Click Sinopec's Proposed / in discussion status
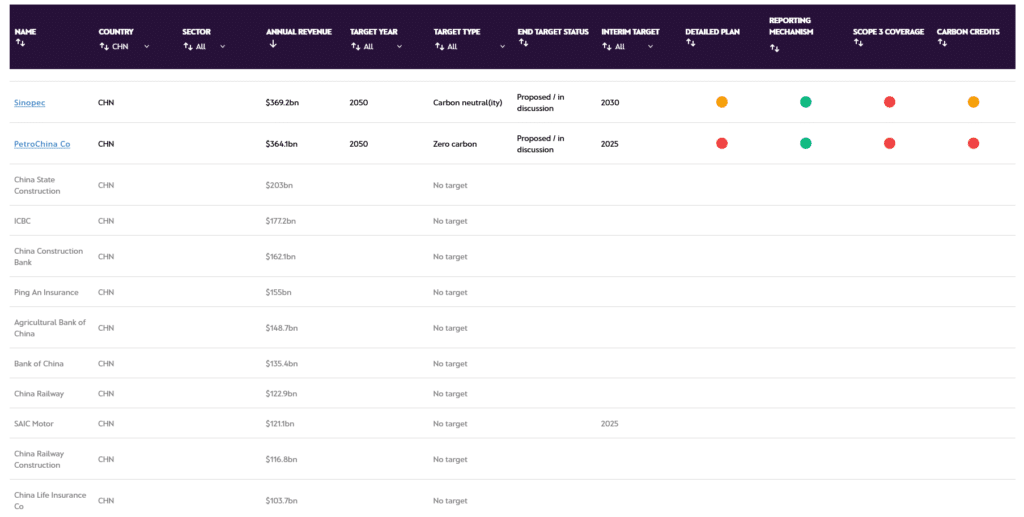The image size is (1024, 517). [540, 102]
